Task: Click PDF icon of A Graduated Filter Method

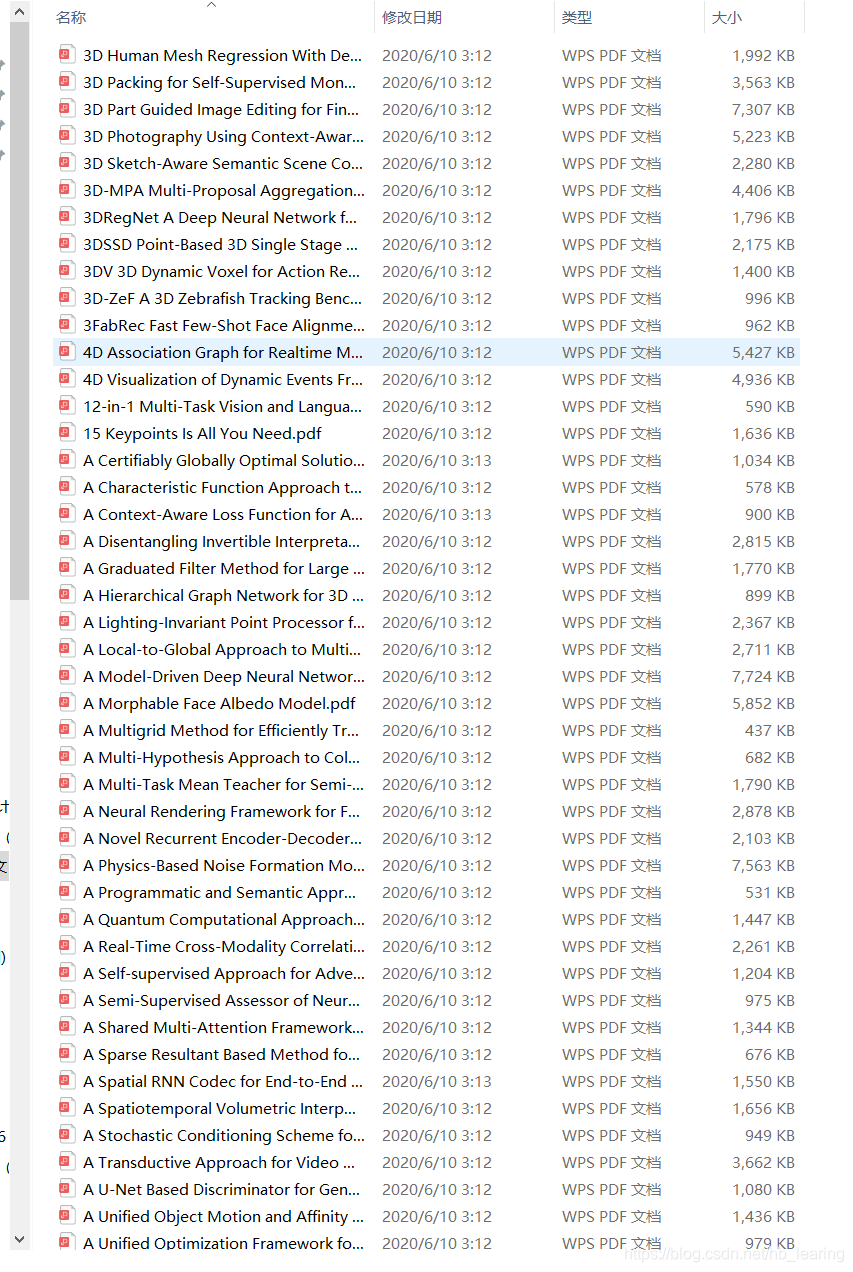Action: pyautogui.click(x=66, y=568)
